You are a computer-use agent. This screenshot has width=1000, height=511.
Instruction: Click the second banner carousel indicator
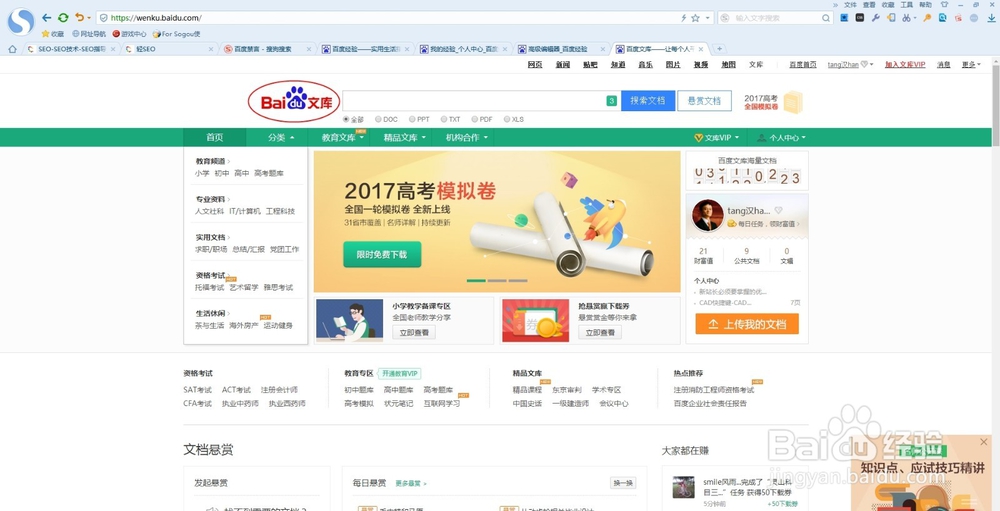tap(497, 281)
